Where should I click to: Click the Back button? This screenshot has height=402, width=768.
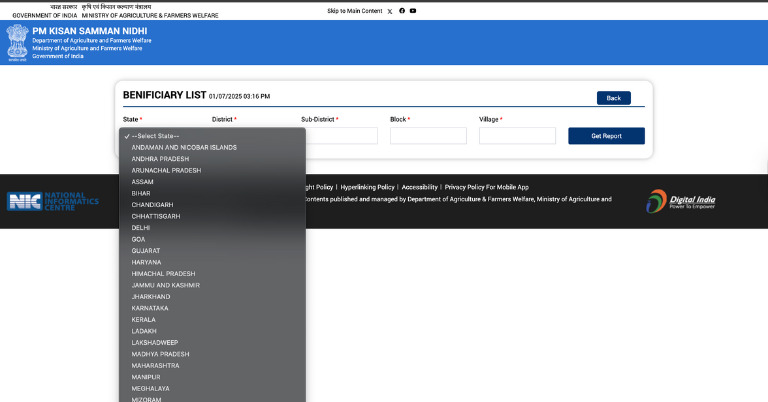point(614,98)
